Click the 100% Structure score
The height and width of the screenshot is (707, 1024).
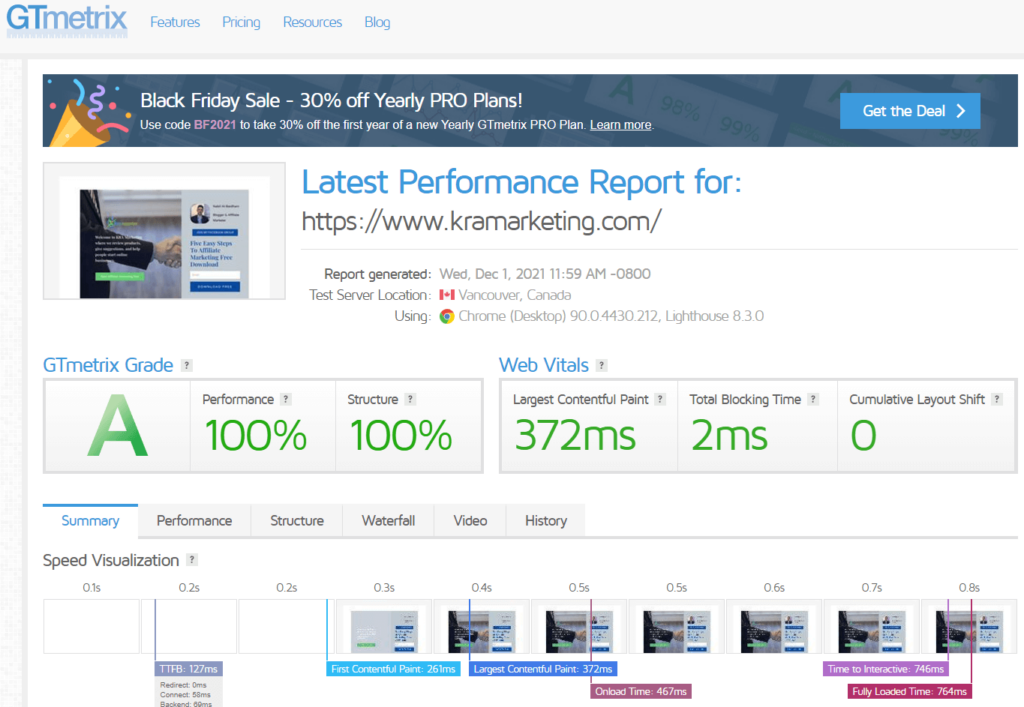point(401,435)
